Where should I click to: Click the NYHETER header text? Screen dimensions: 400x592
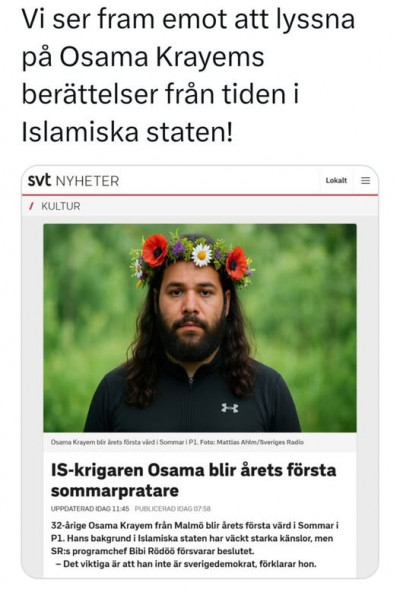(87, 181)
